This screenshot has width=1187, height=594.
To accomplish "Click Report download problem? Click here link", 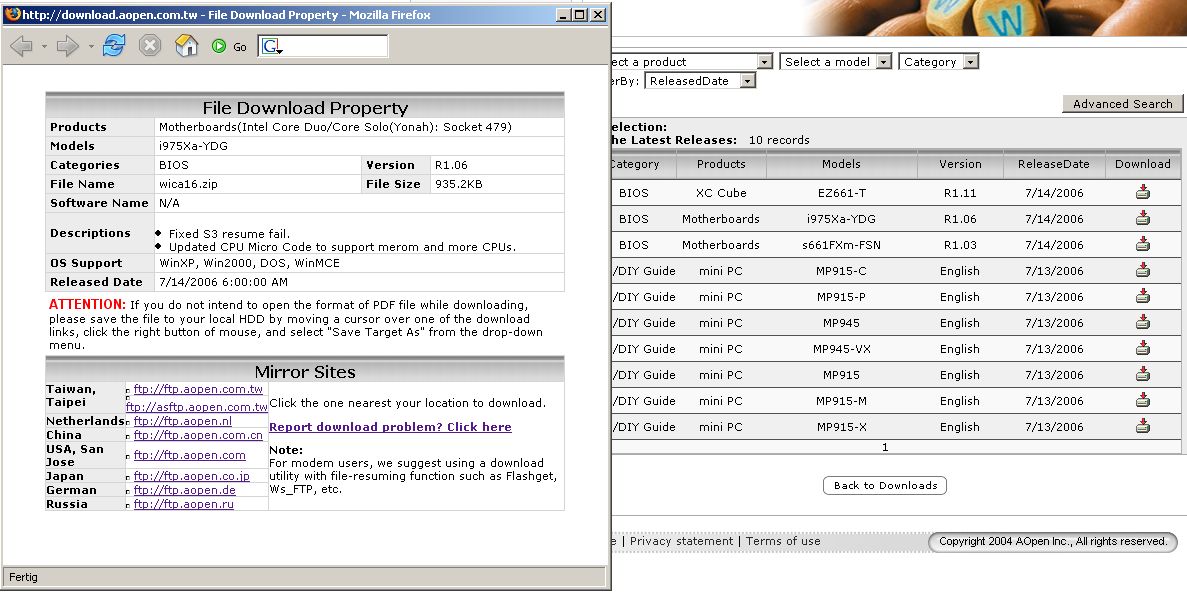I will click(391, 427).
